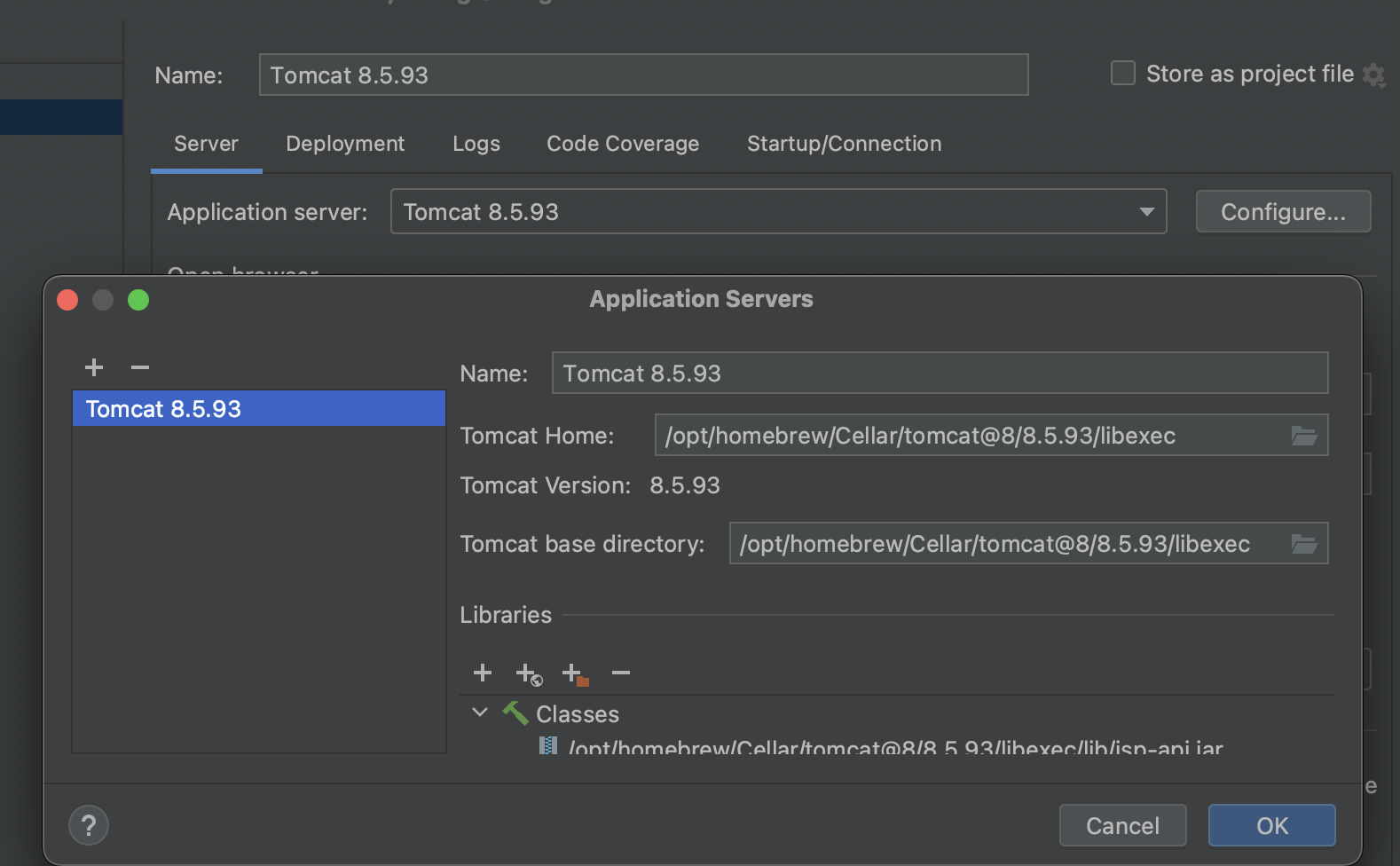Screen dimensions: 1400x866
Task: Add library directory with folder plus icon
Action: point(576,674)
